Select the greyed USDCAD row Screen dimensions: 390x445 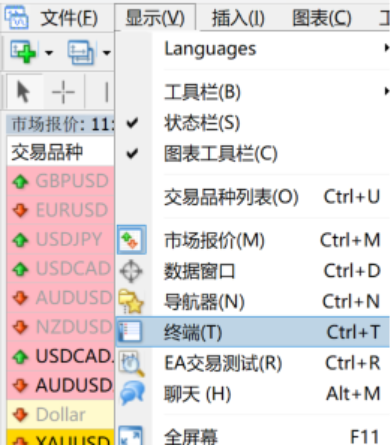[60, 268]
